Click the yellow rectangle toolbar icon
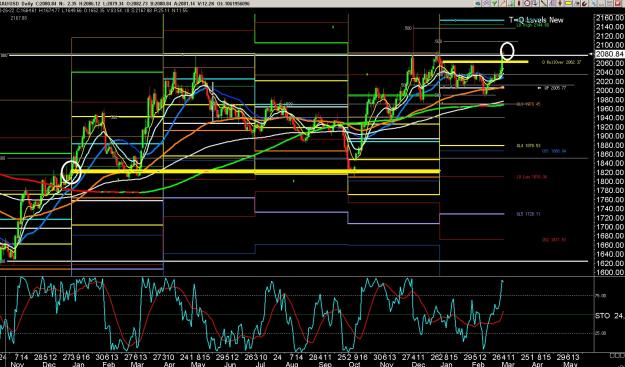 568,3
